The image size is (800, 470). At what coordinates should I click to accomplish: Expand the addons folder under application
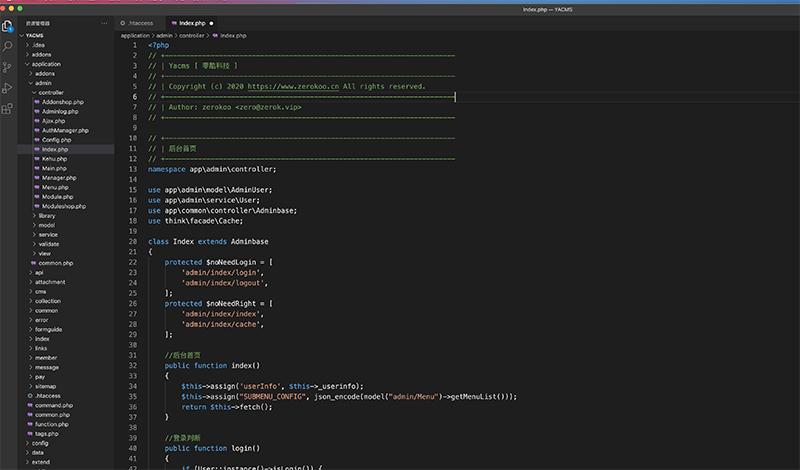pyautogui.click(x=44, y=73)
